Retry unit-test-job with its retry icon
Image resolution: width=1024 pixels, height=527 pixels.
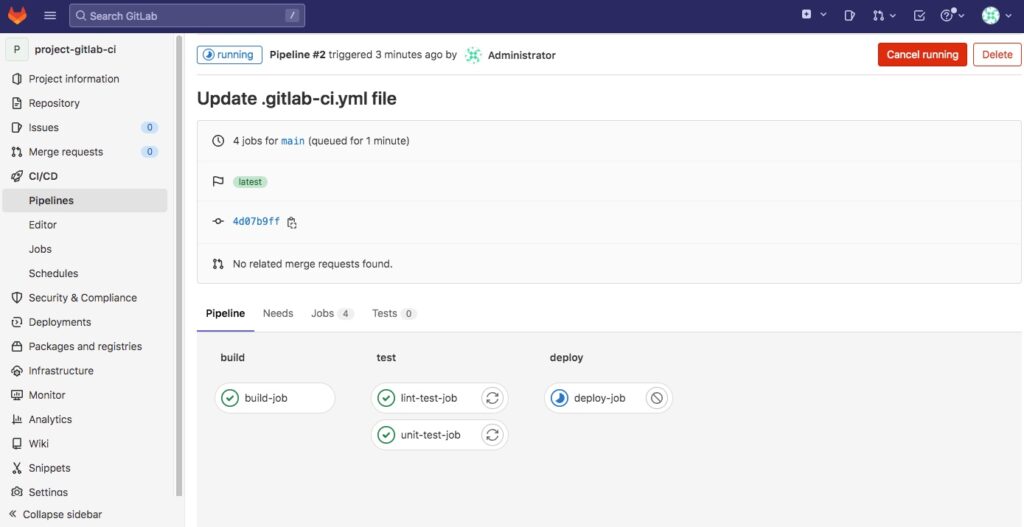pos(492,435)
